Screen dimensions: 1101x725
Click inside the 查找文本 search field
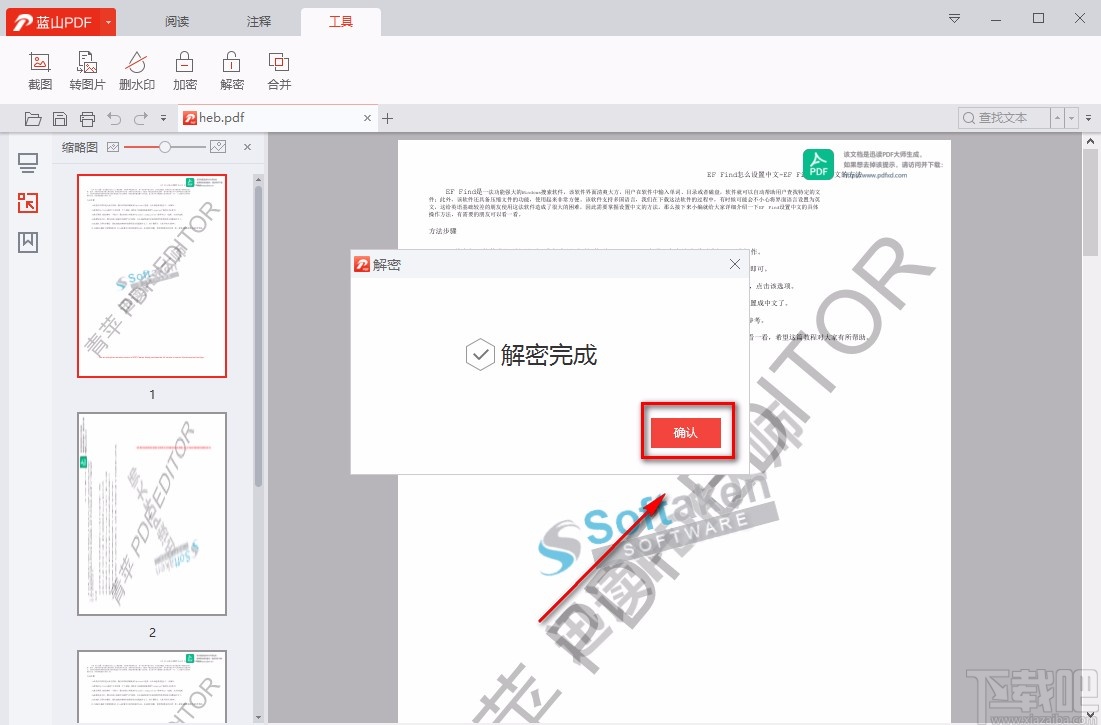[1005, 117]
